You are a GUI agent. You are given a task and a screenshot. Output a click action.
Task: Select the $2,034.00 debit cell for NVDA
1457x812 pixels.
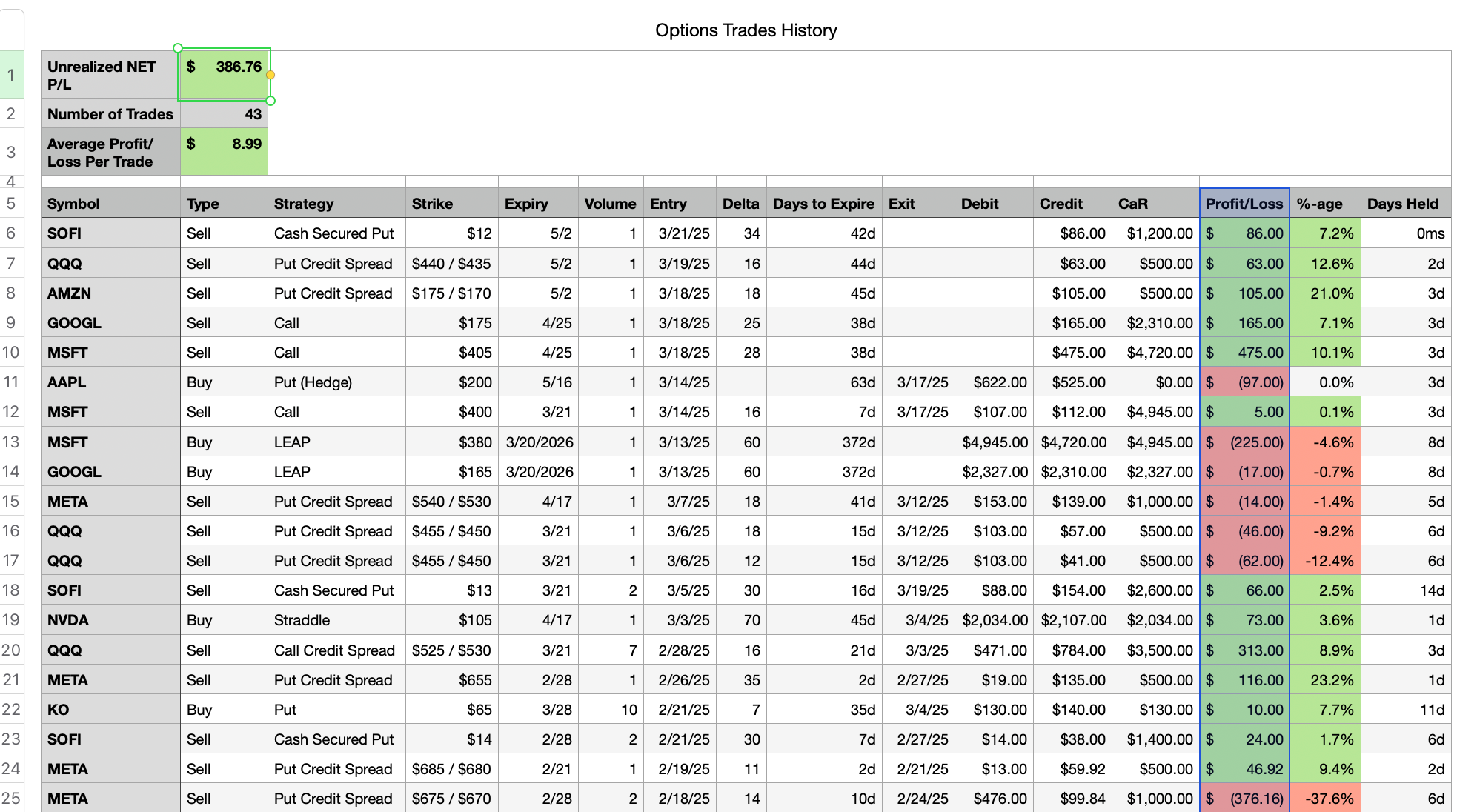pyautogui.click(x=994, y=620)
